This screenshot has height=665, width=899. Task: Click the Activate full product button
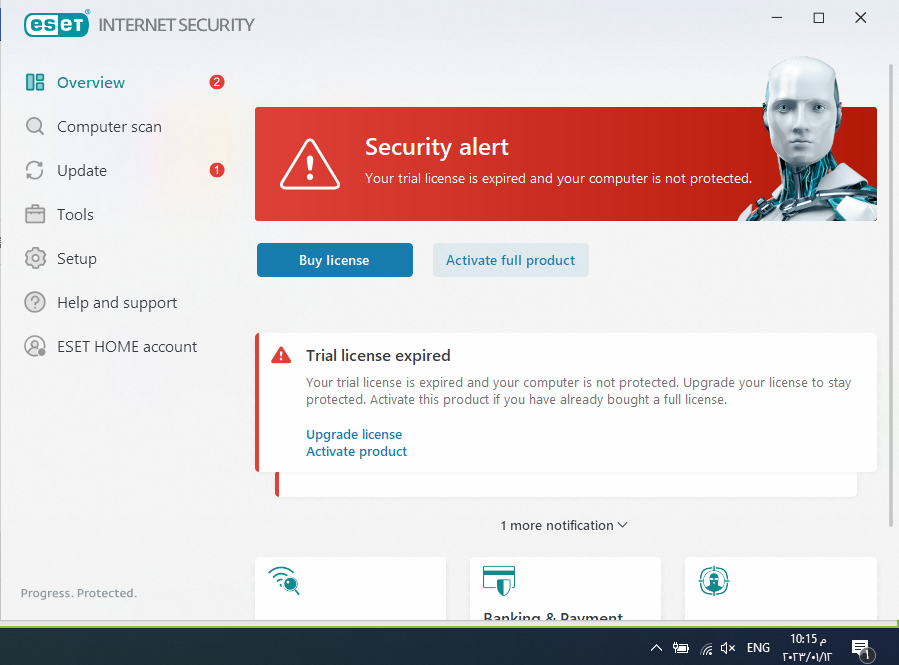click(x=510, y=260)
